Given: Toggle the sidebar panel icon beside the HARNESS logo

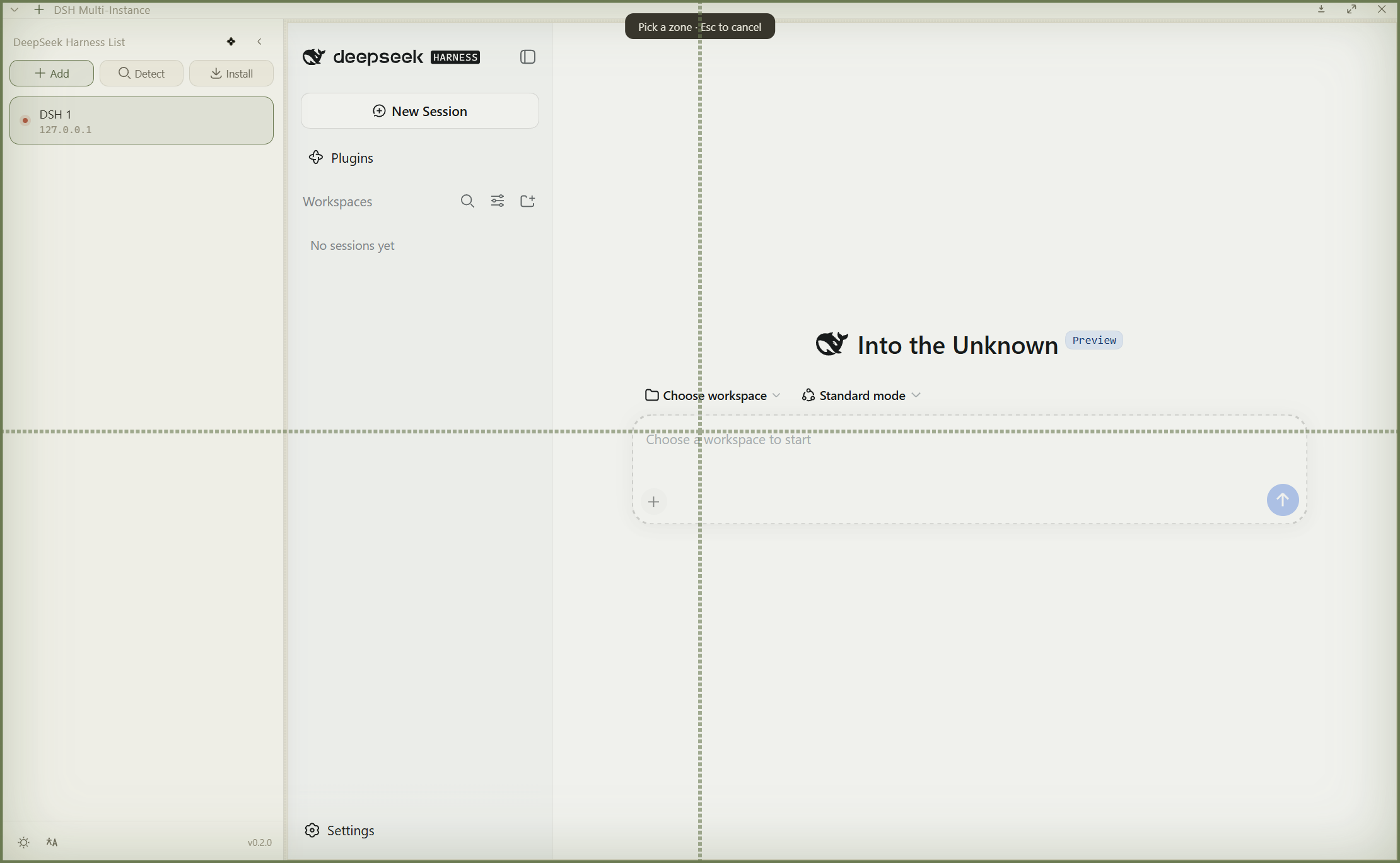Looking at the screenshot, I should [528, 57].
